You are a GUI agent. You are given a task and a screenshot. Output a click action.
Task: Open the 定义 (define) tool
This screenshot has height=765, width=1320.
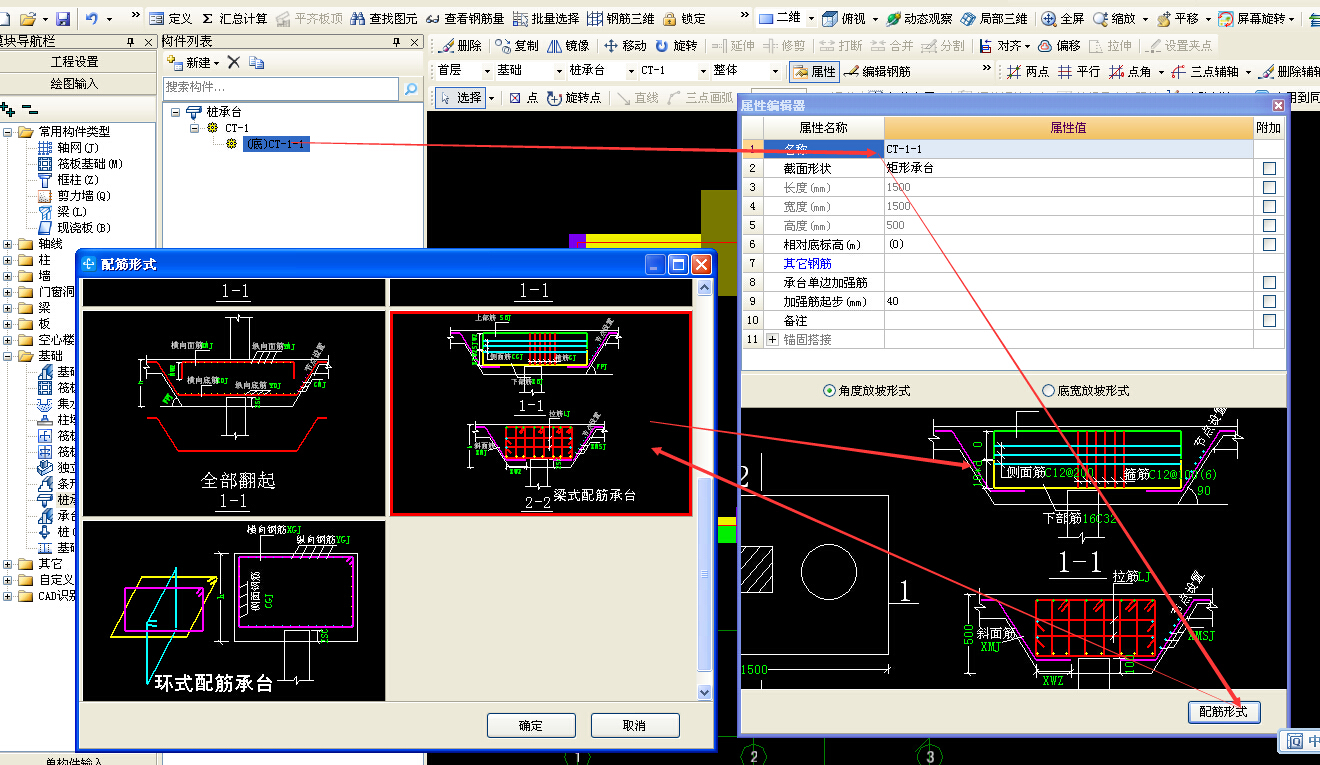tap(171, 19)
